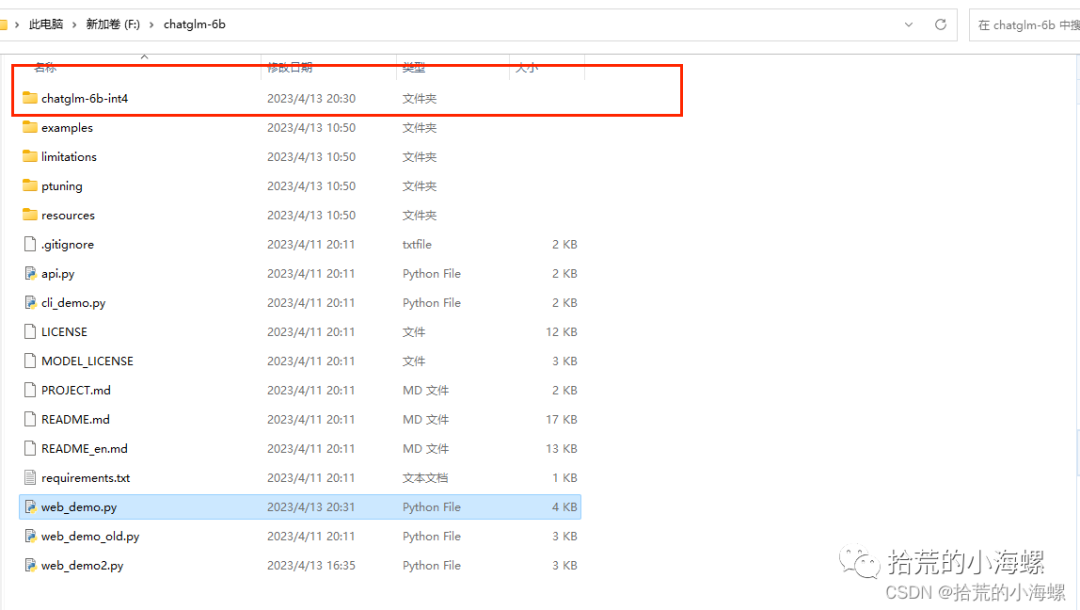
Task: Select the web_demo_old.py file name
Action: tap(90, 536)
